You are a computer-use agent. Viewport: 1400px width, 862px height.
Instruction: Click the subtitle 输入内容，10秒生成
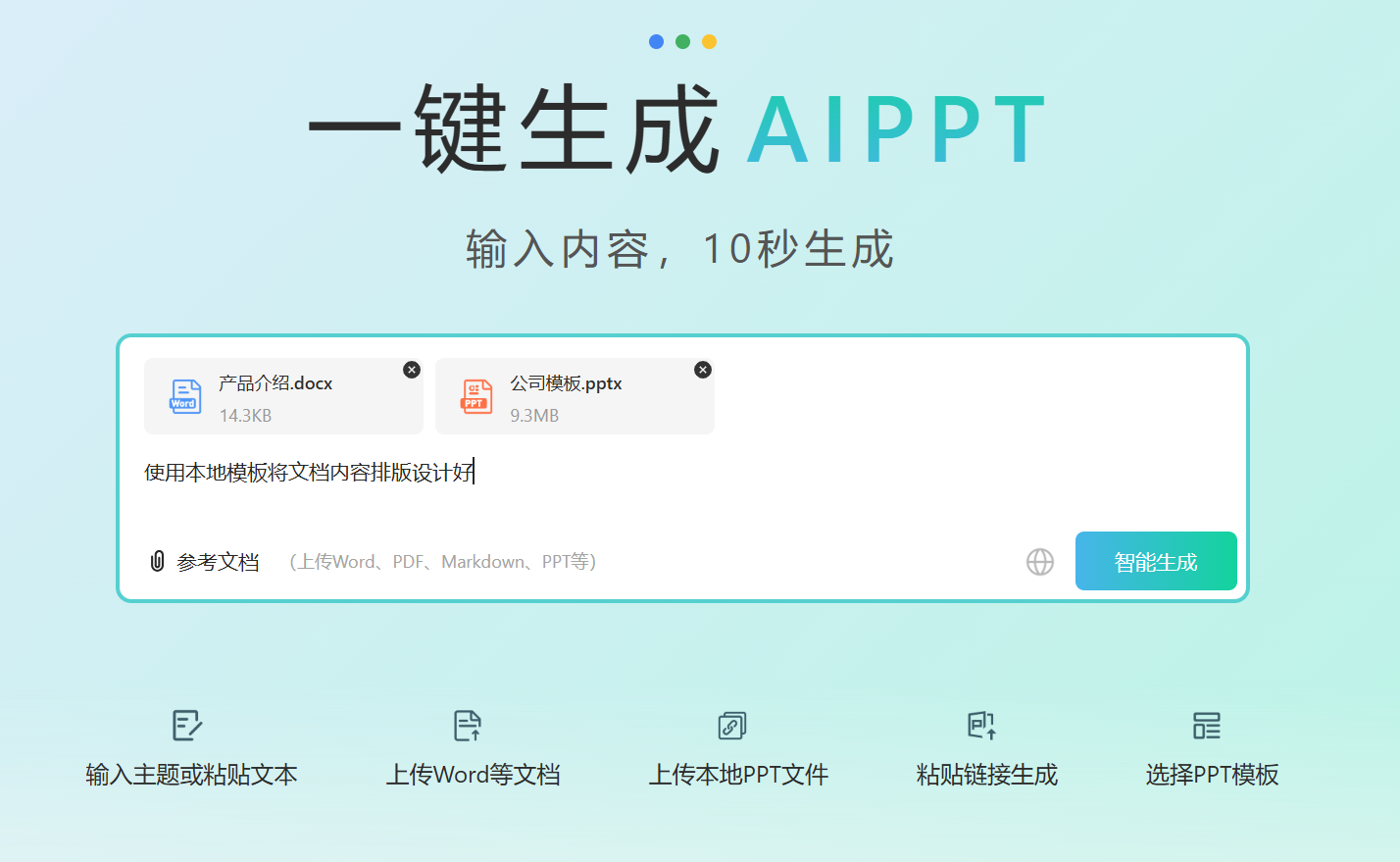pyautogui.click(x=679, y=249)
